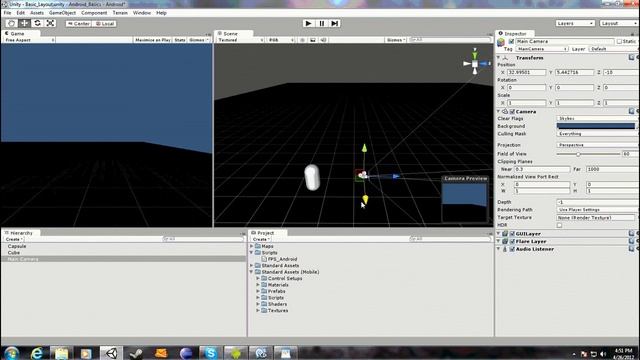Open the Project Create button
Image resolution: width=640 pixels, height=360 pixels.
point(261,239)
